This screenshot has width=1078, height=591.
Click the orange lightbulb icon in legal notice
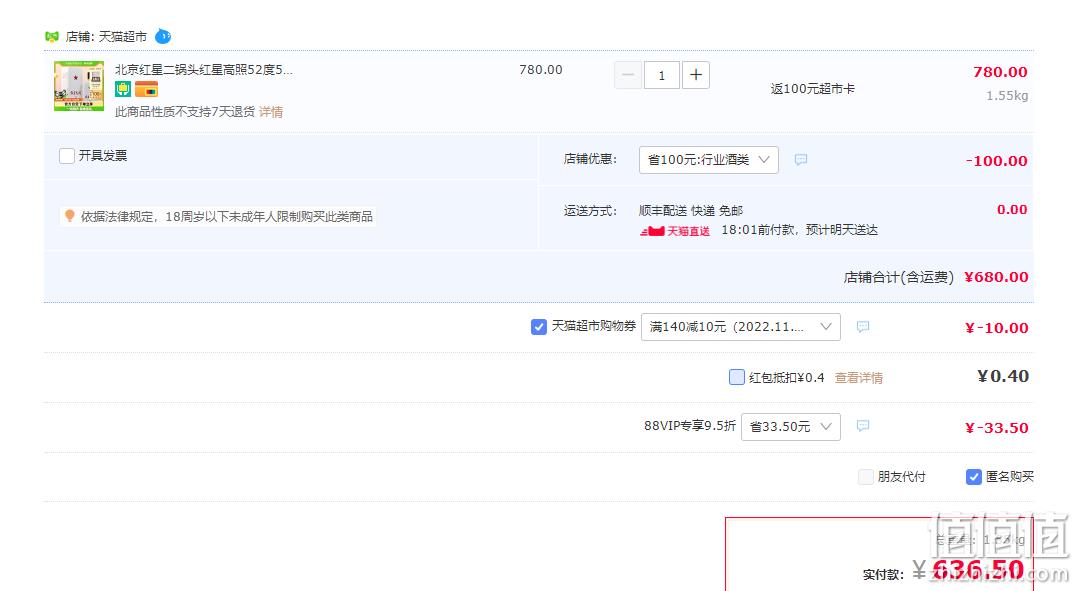coord(69,216)
